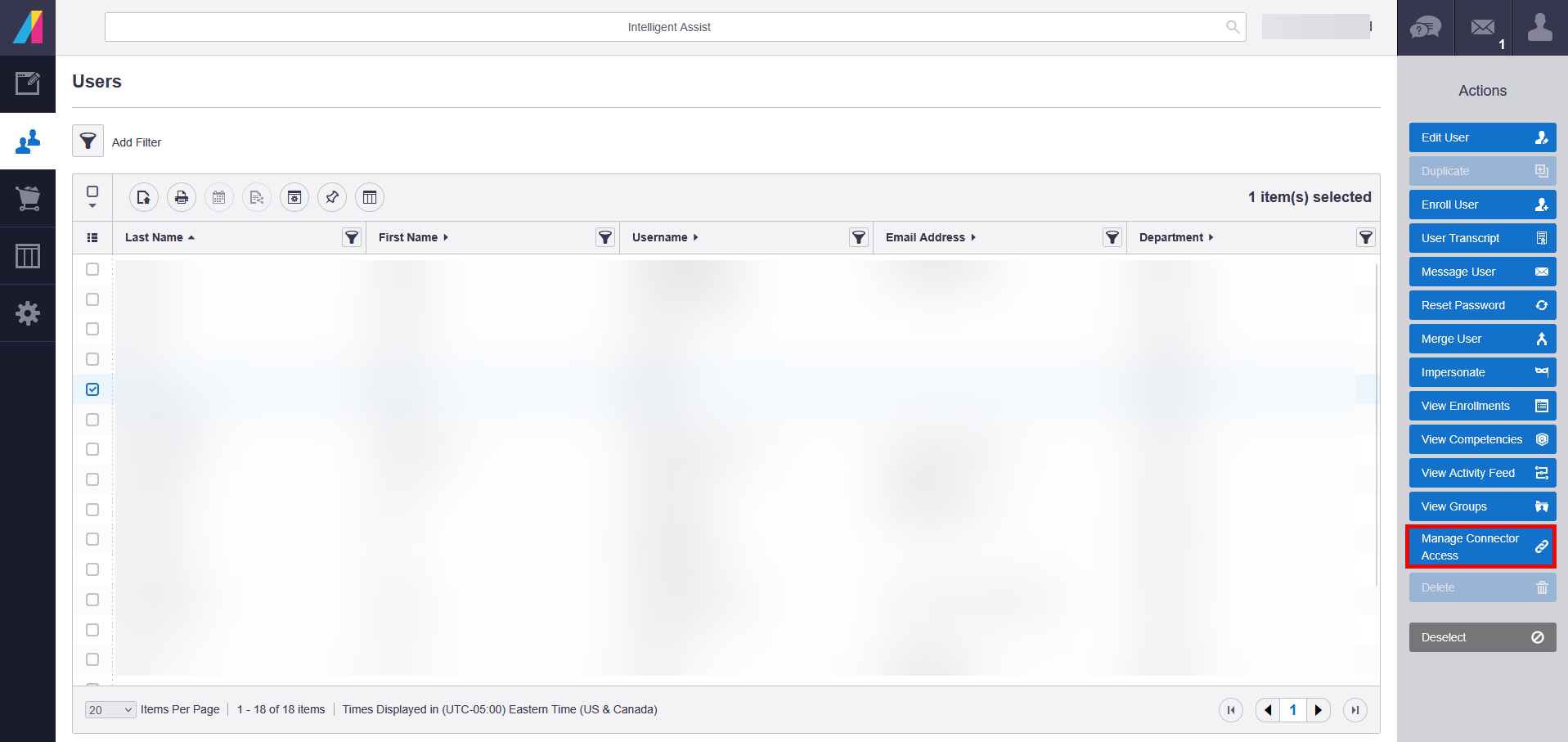Click the Add Filter label
The height and width of the screenshot is (742, 1568).
[x=137, y=142]
